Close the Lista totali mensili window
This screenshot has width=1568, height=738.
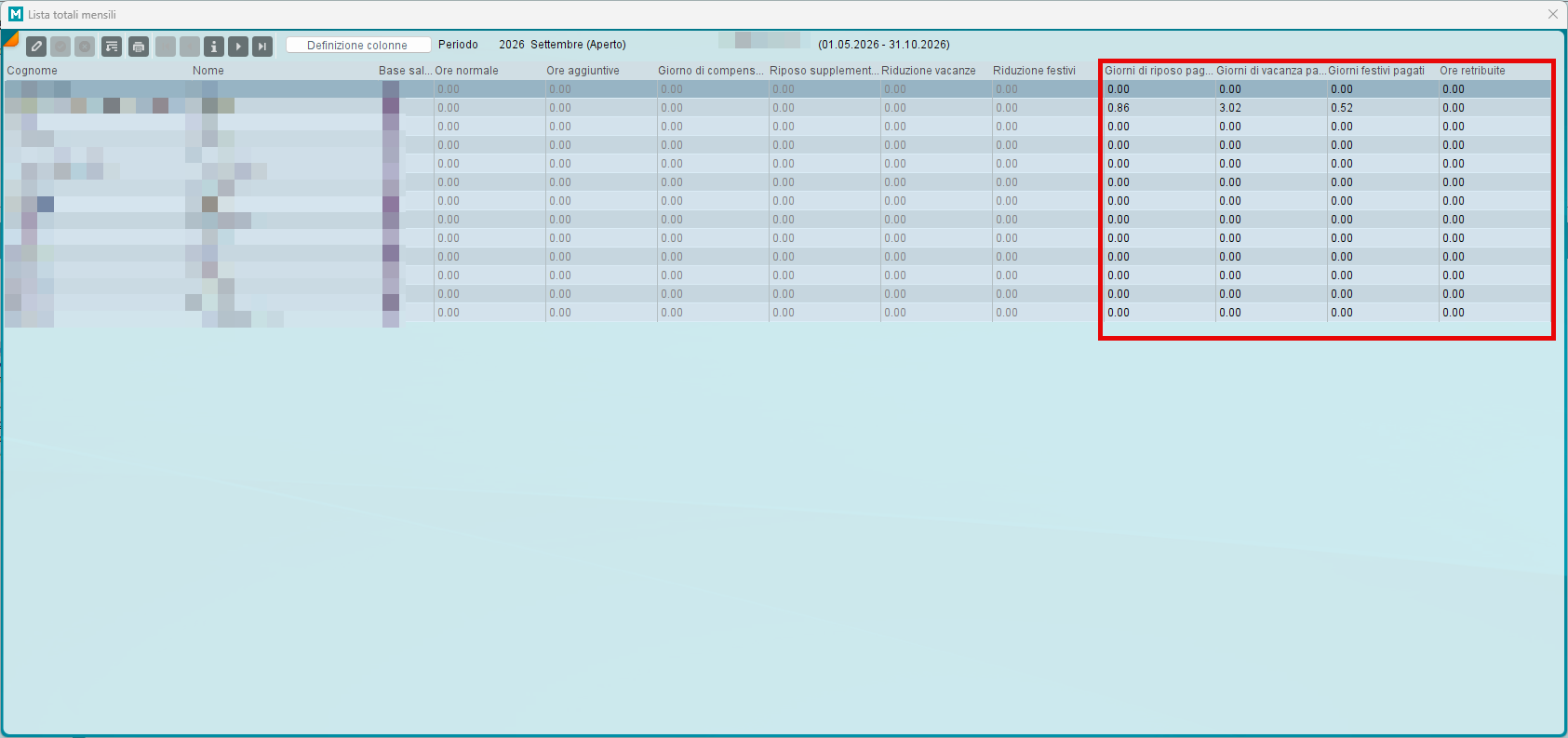coord(1552,14)
